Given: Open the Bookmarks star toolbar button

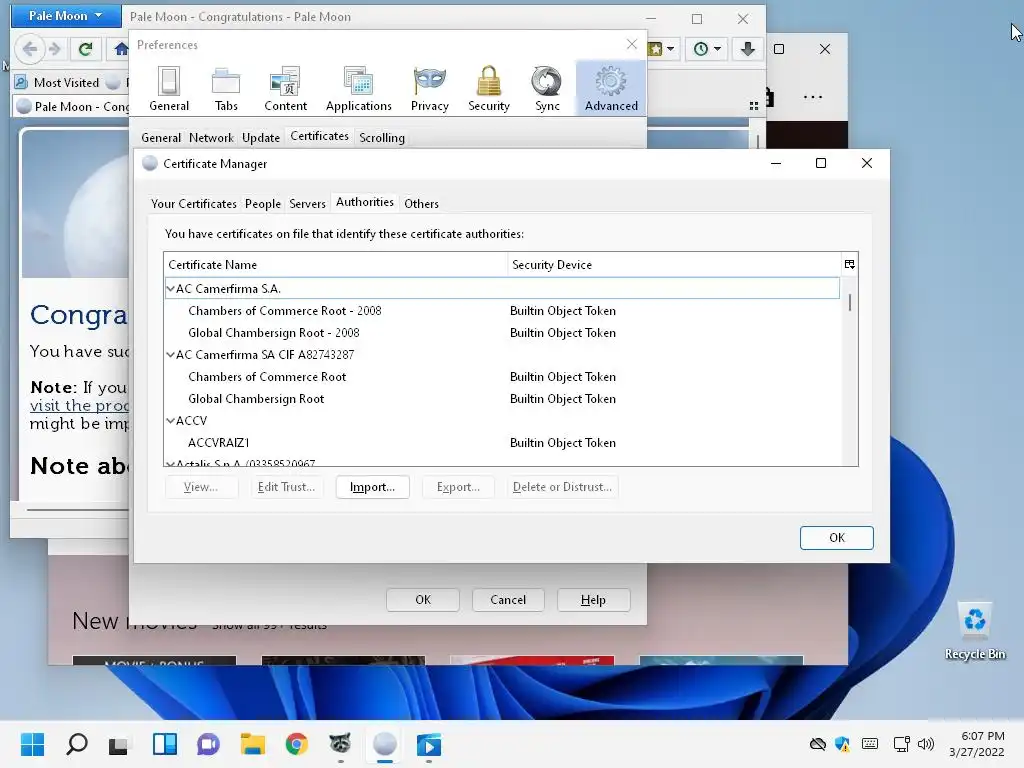Looking at the screenshot, I should tap(661, 49).
